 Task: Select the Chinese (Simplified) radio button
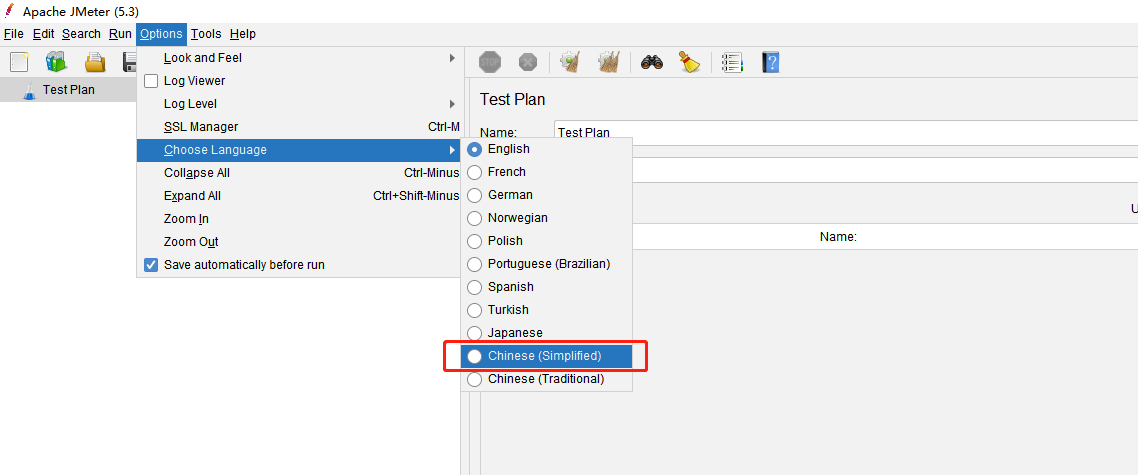(x=474, y=356)
